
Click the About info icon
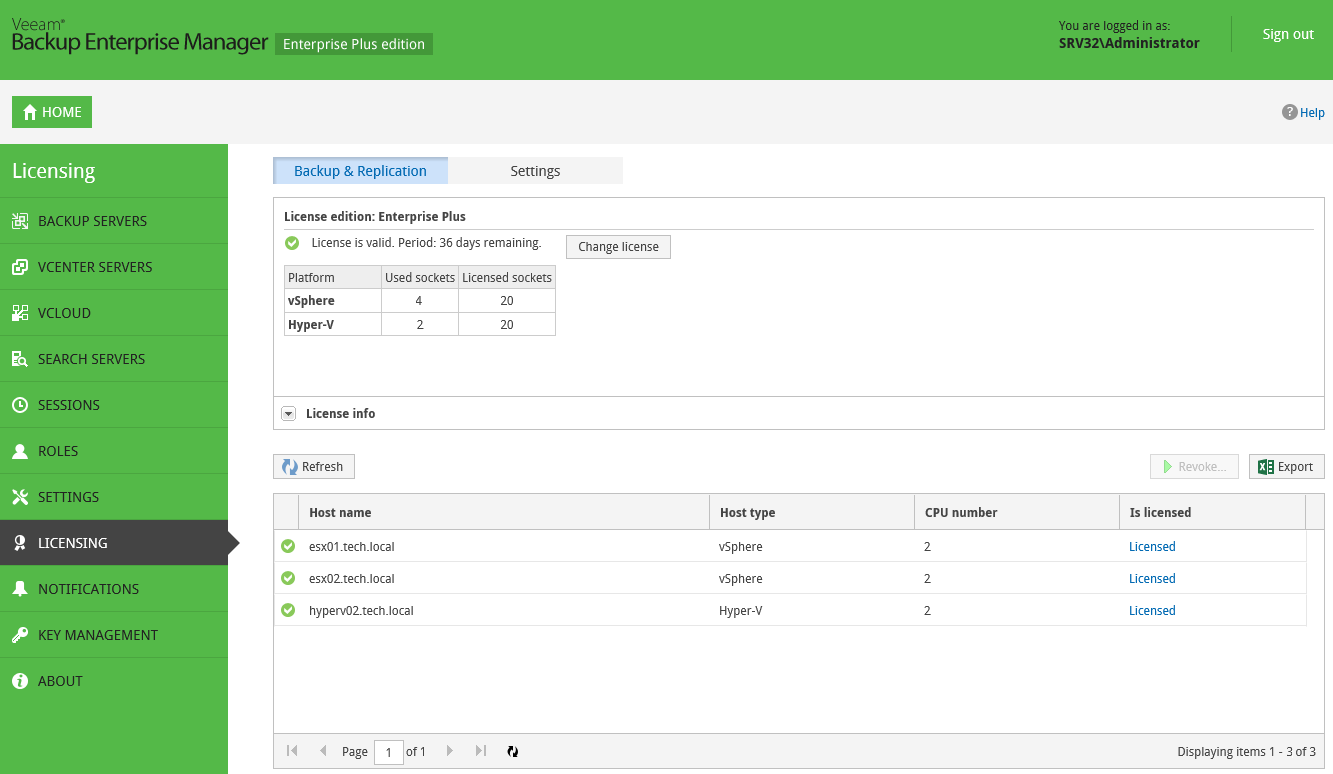tap(19, 681)
